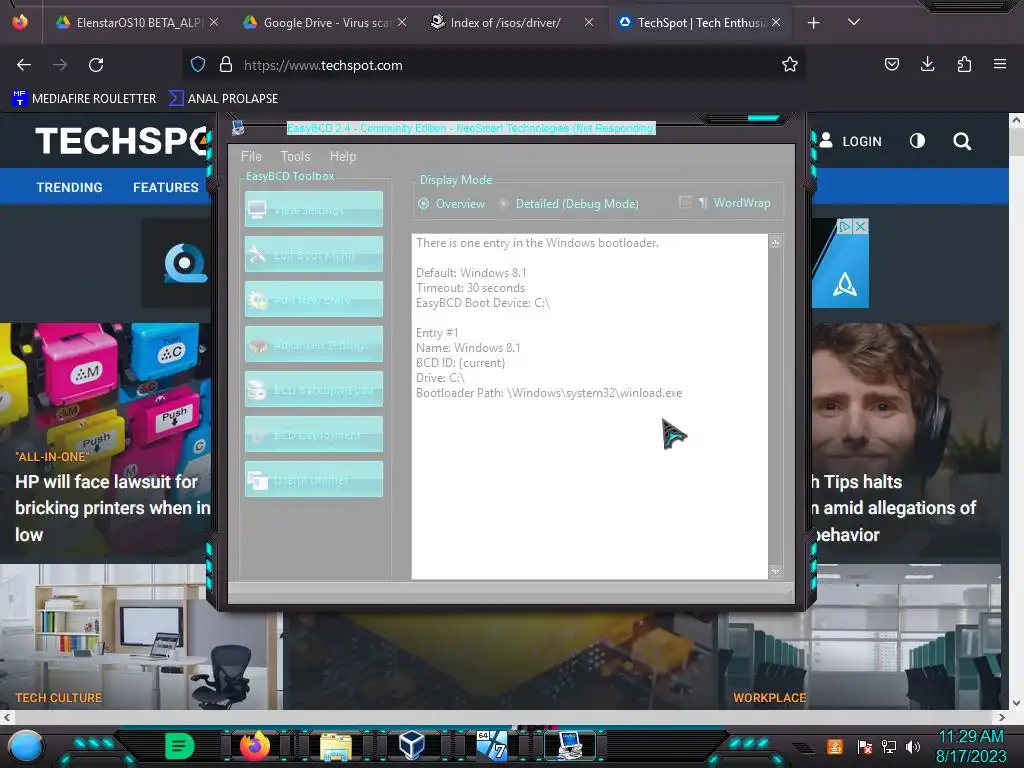The height and width of the screenshot is (768, 1024).
Task: Bookmark this page with the star
Action: tap(790, 65)
